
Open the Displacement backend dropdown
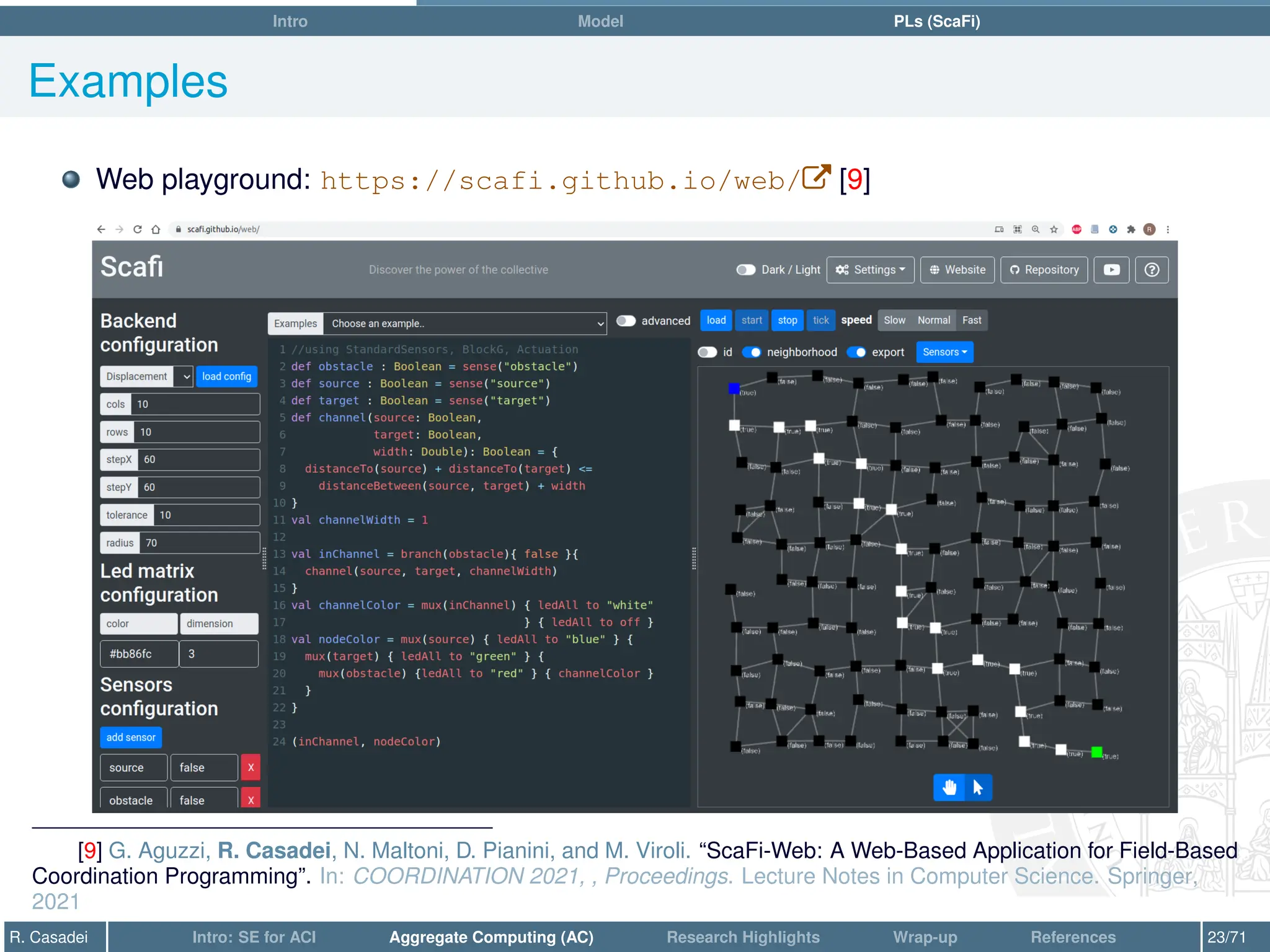point(146,376)
